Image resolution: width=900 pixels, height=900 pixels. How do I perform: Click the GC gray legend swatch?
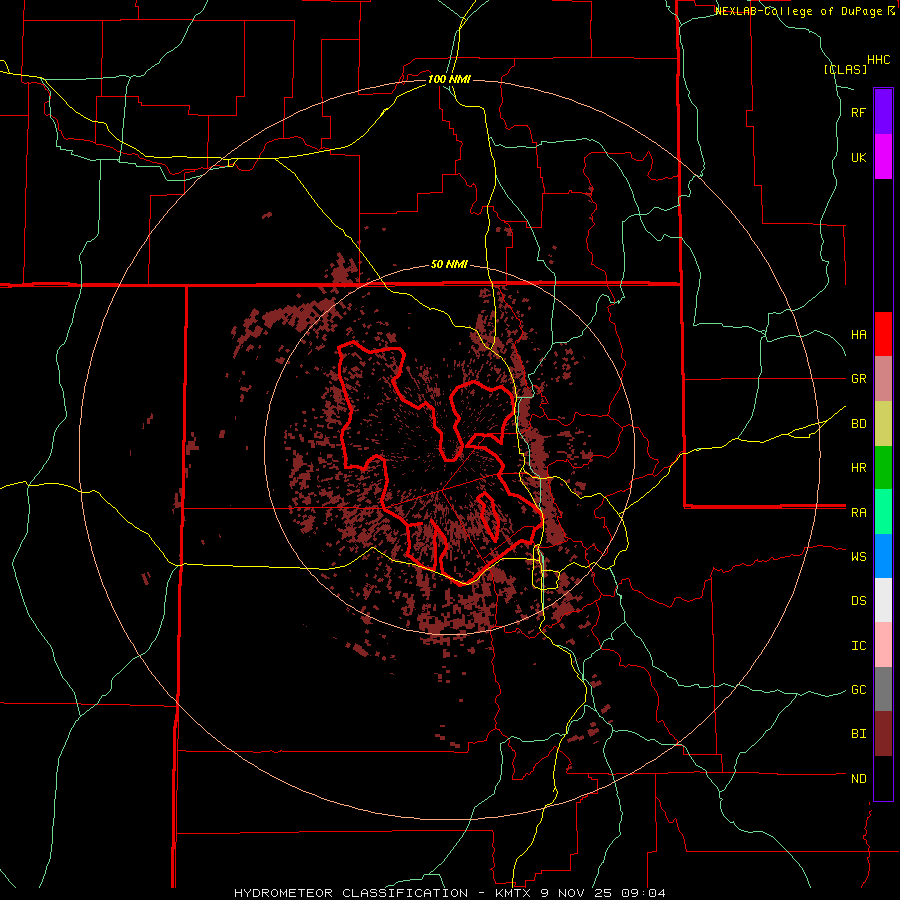[x=883, y=689]
